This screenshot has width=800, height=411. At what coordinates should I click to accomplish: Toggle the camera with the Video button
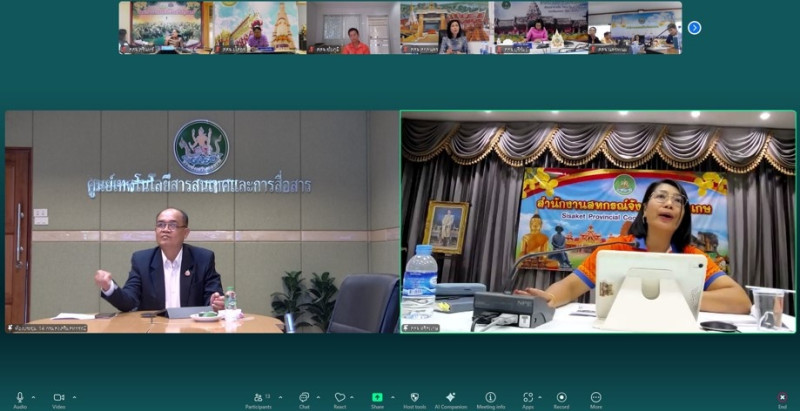click(59, 400)
